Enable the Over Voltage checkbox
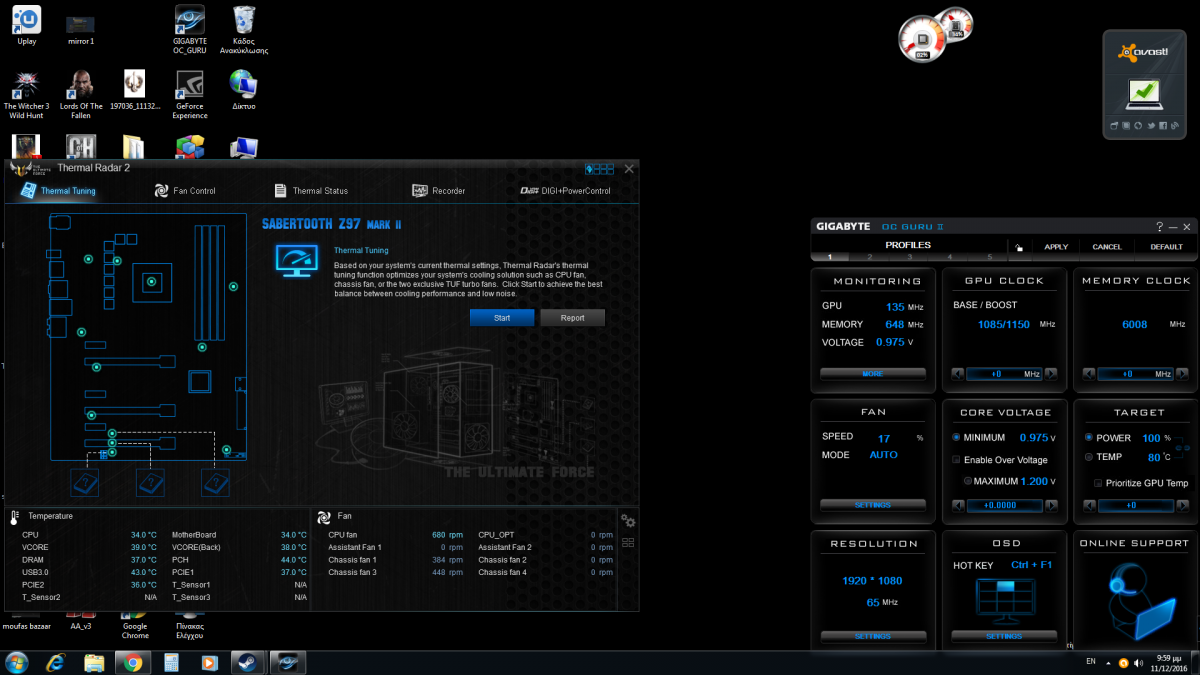The image size is (1200, 675). click(x=956, y=460)
